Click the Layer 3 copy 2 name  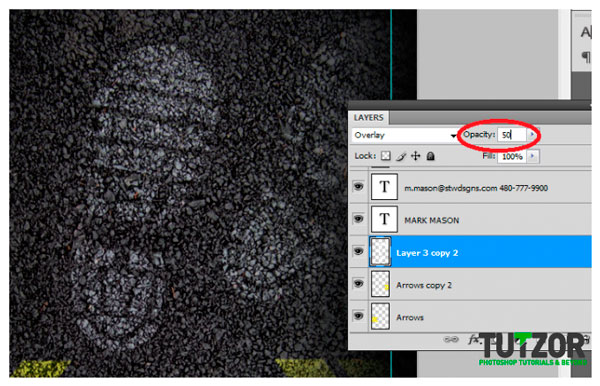point(427,253)
